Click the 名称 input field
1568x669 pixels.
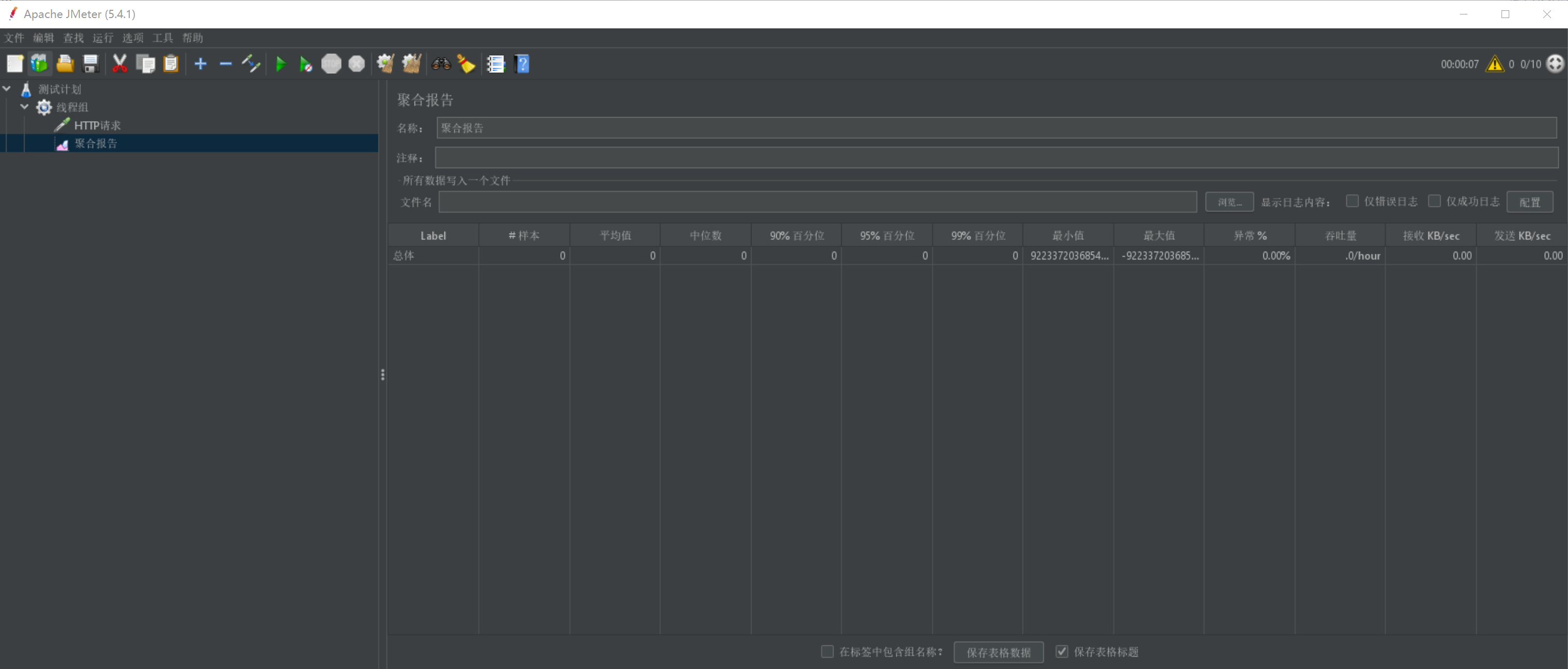[x=996, y=128]
